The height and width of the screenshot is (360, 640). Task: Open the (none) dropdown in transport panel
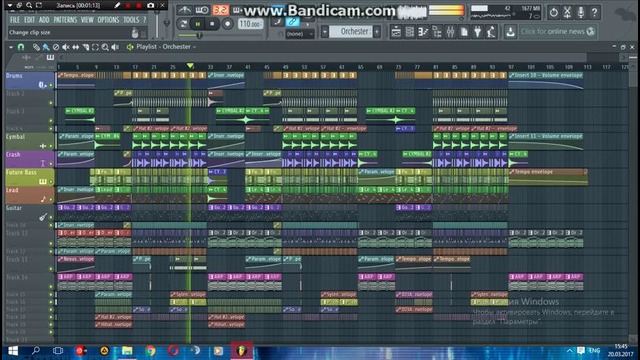tap(300, 34)
